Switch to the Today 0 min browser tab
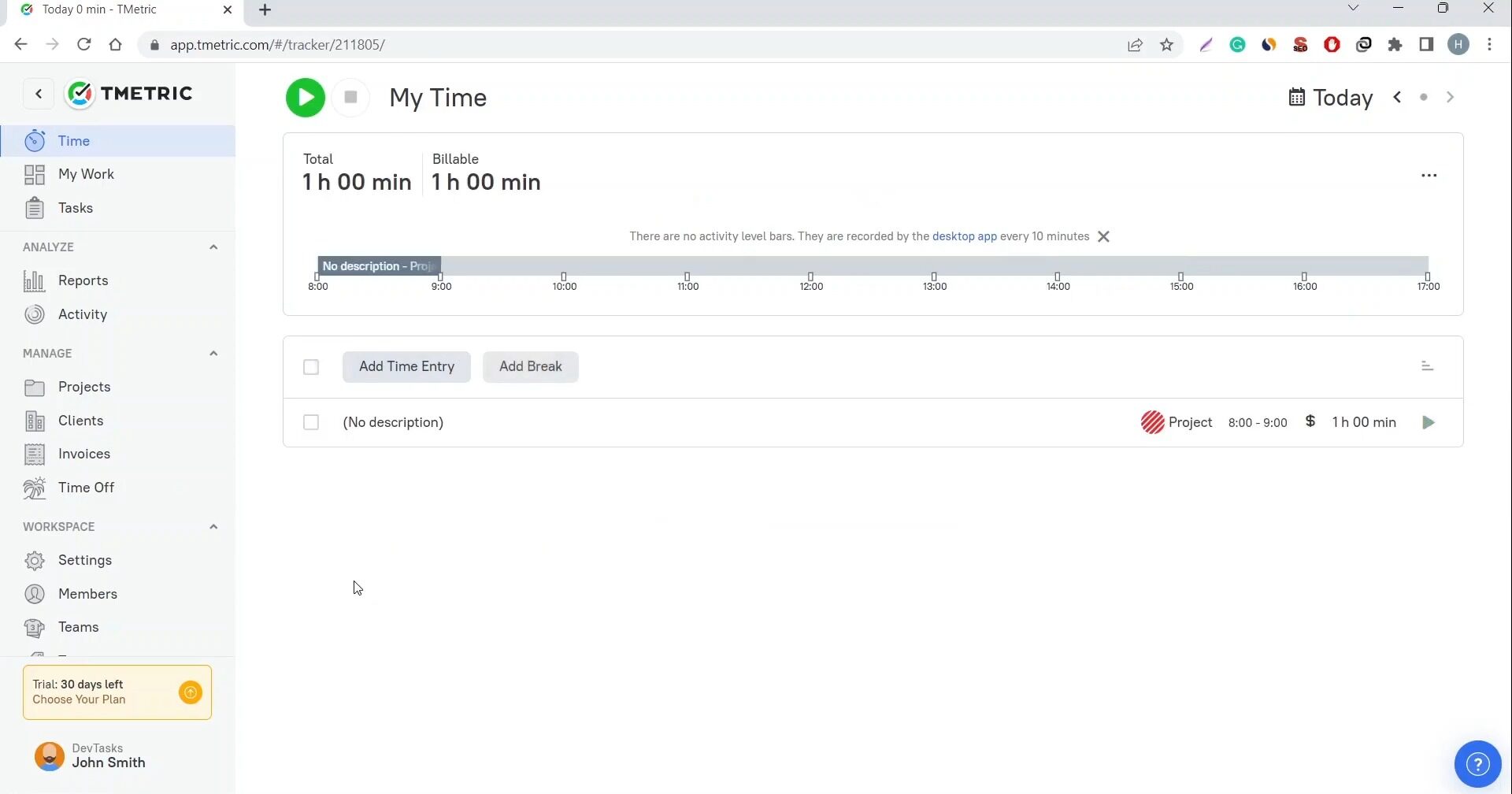1512x794 pixels. 102,9
